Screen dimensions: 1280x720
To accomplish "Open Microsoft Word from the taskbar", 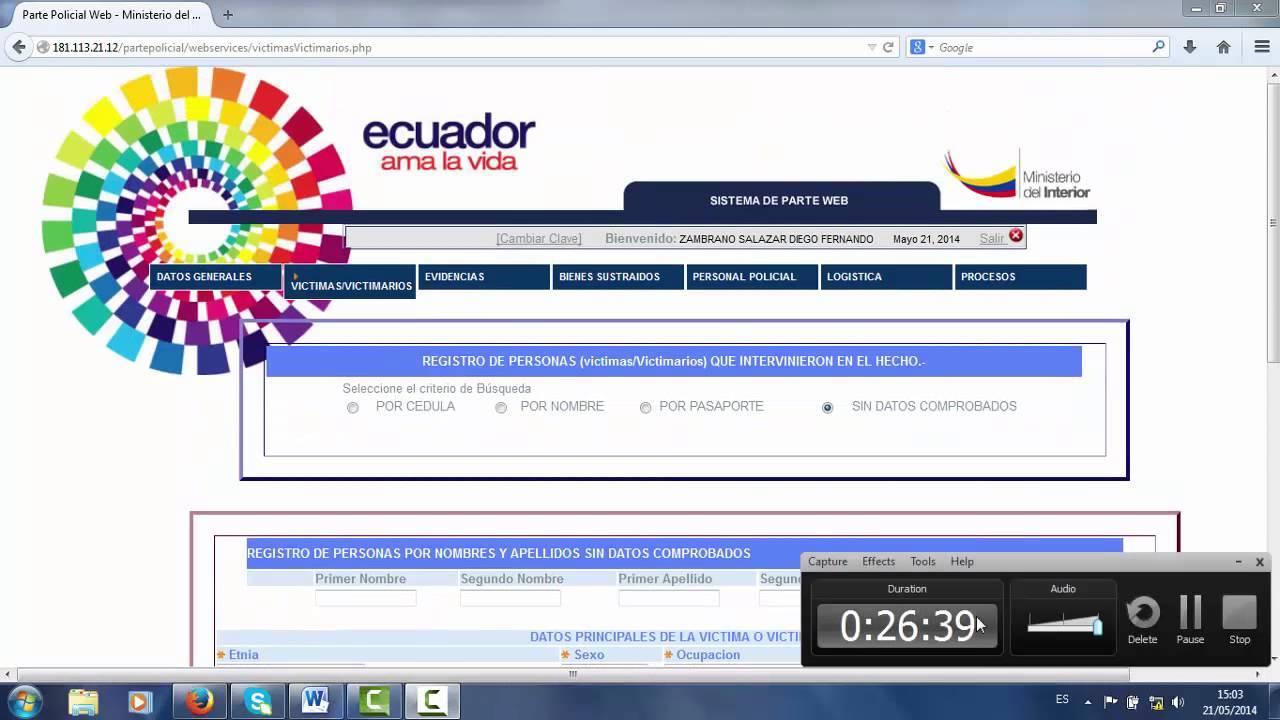I will [x=316, y=702].
